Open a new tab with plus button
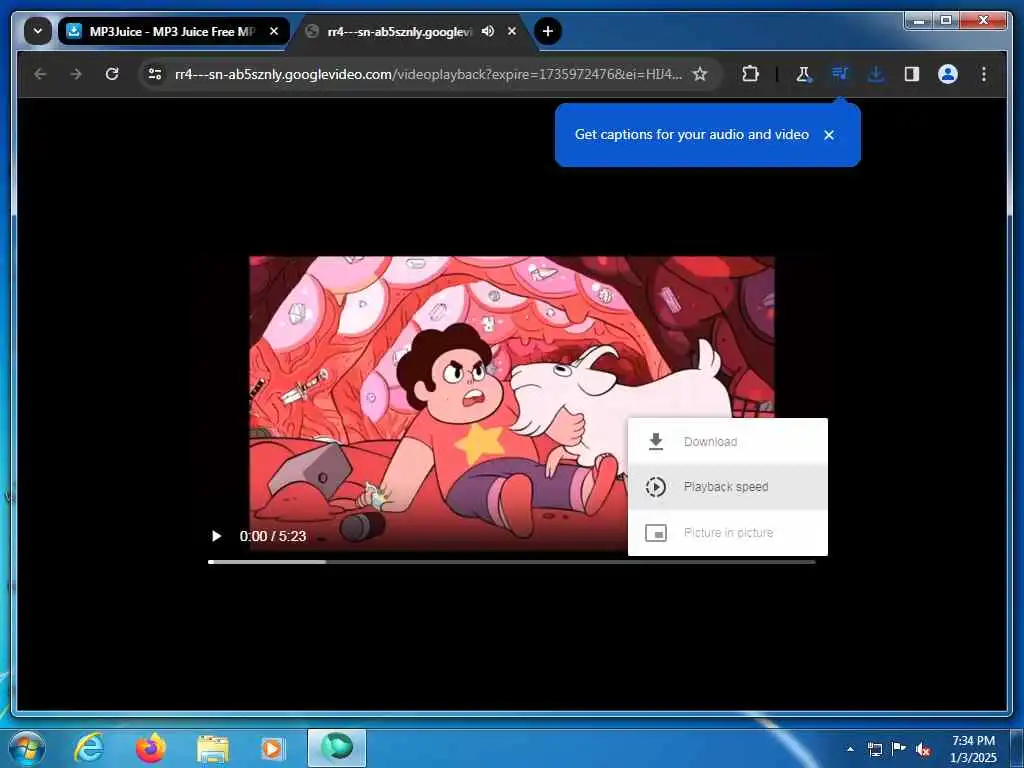1024x768 pixels. (x=548, y=31)
